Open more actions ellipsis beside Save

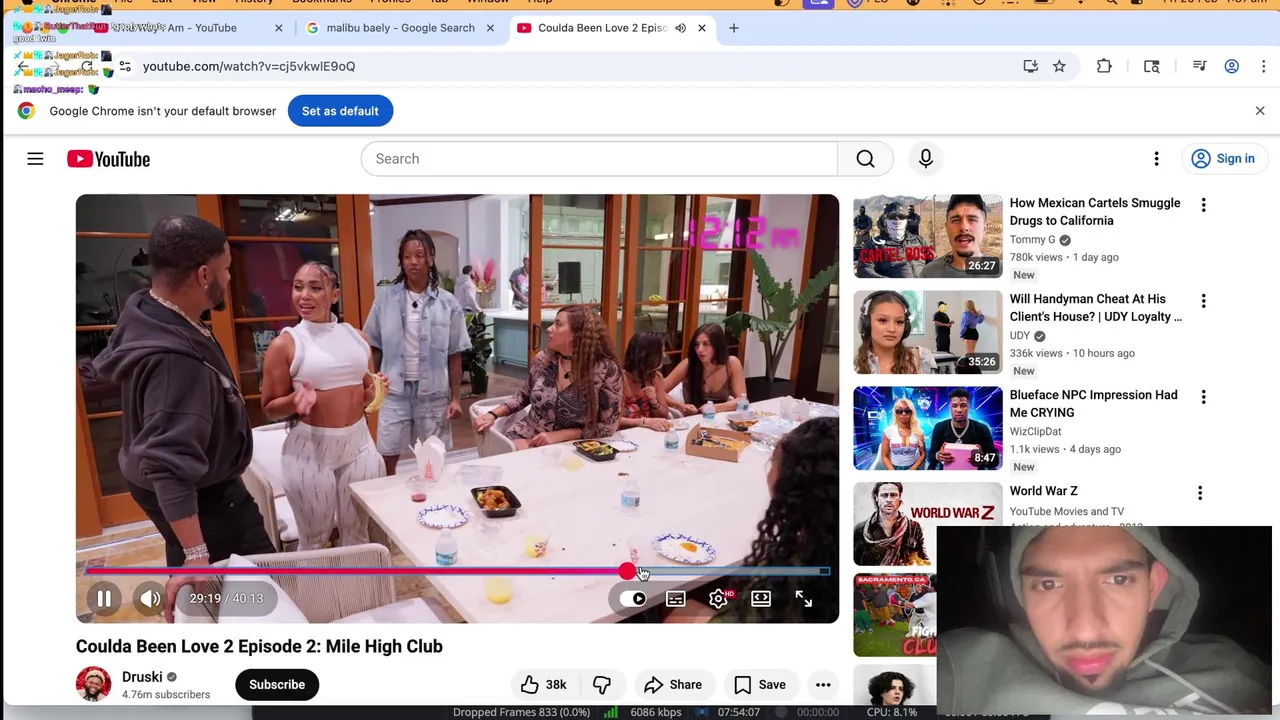point(823,685)
